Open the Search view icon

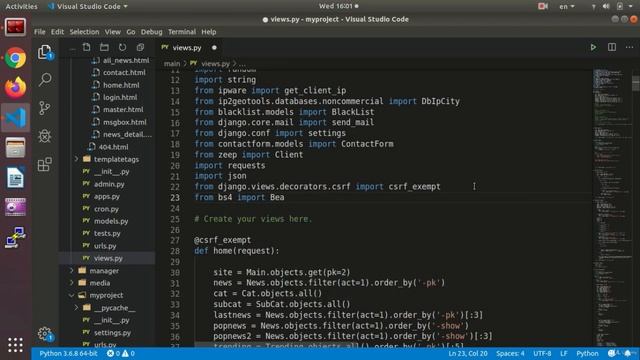[x=45, y=80]
